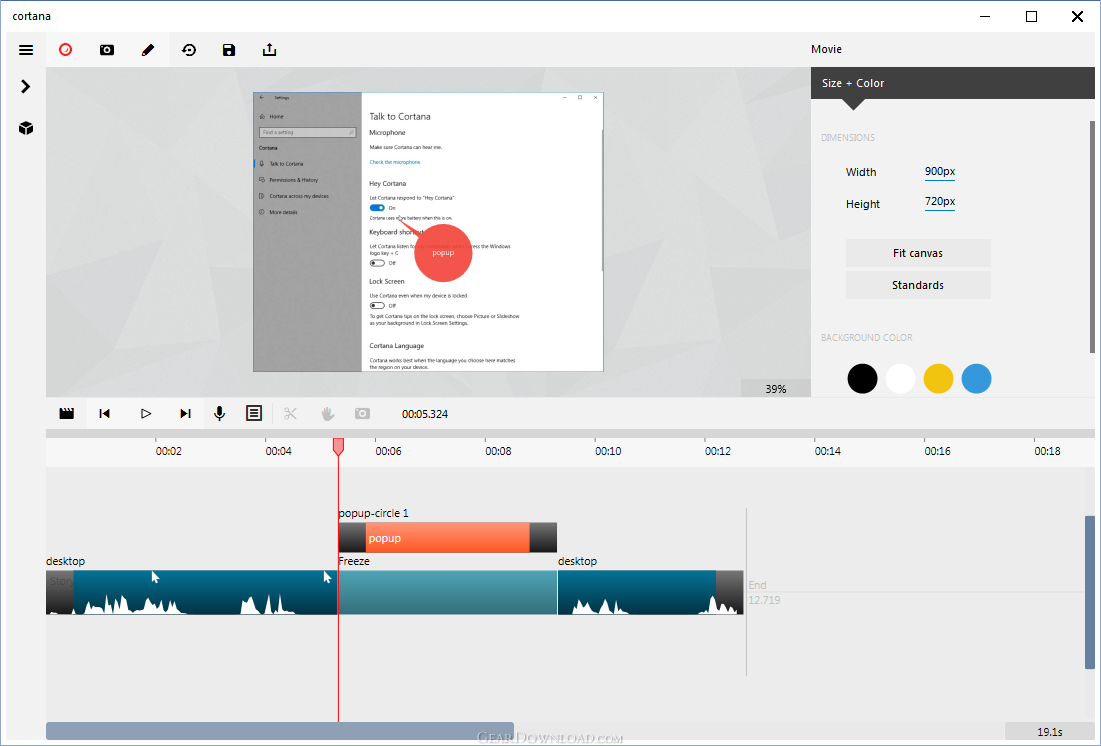Minimize the cortana window
Viewport: 1101px width, 746px height.
(x=985, y=16)
